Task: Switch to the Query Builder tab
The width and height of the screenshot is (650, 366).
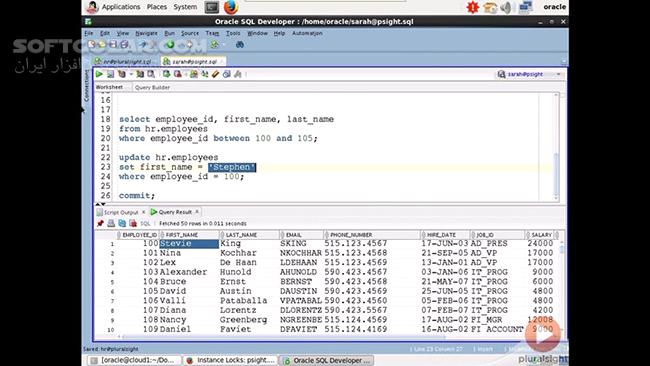Action: point(152,87)
